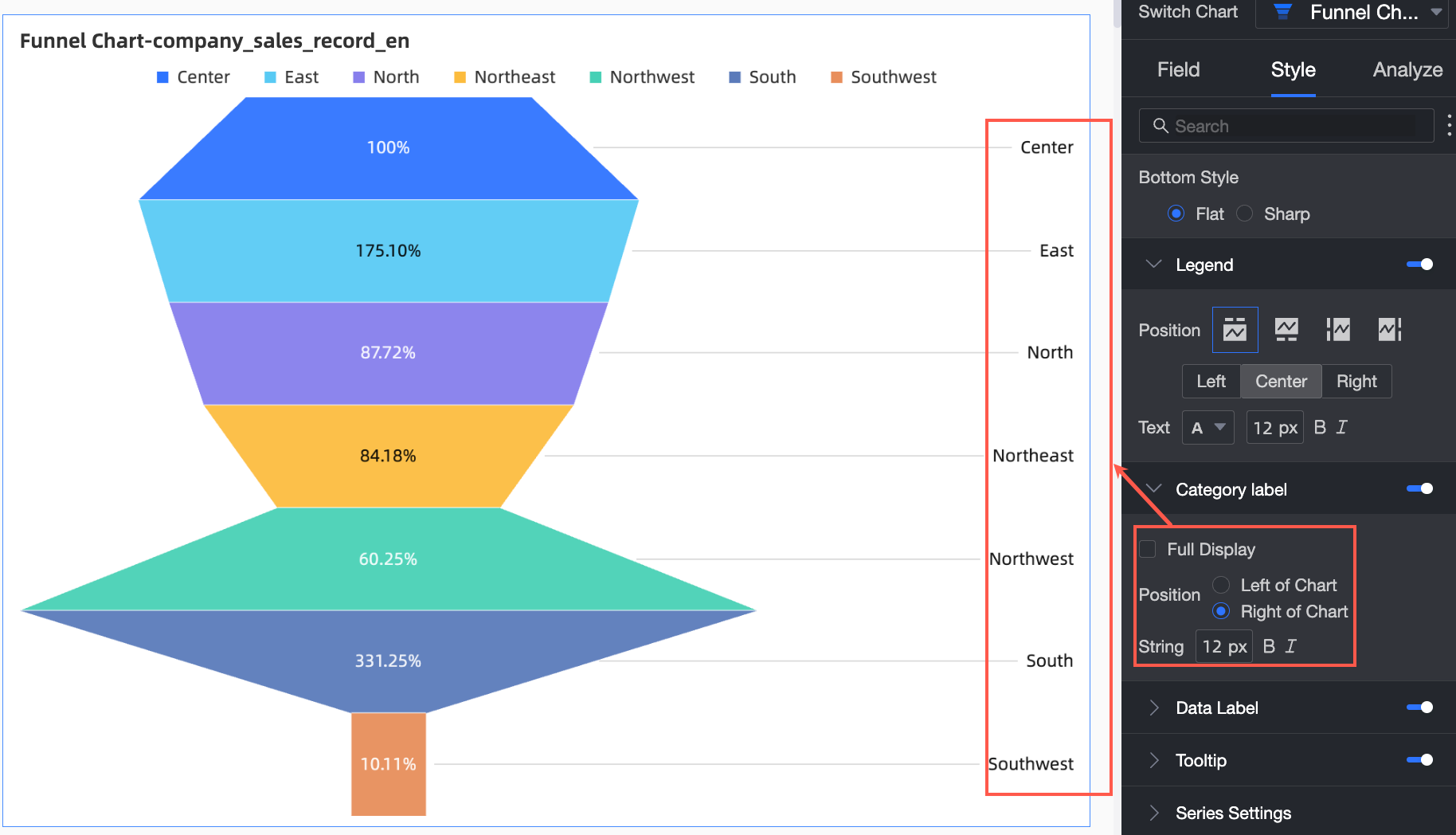Screen dimensions: 1456x835
Task: Select Flat bottom style
Action: [x=1176, y=214]
